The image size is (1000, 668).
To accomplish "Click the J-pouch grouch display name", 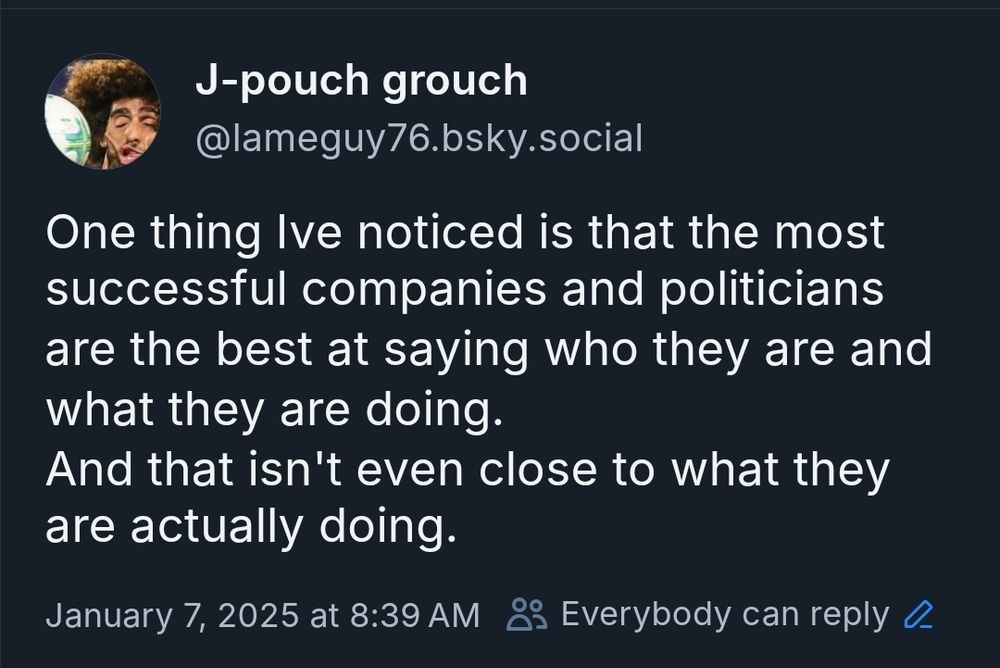I will click(x=360, y=82).
